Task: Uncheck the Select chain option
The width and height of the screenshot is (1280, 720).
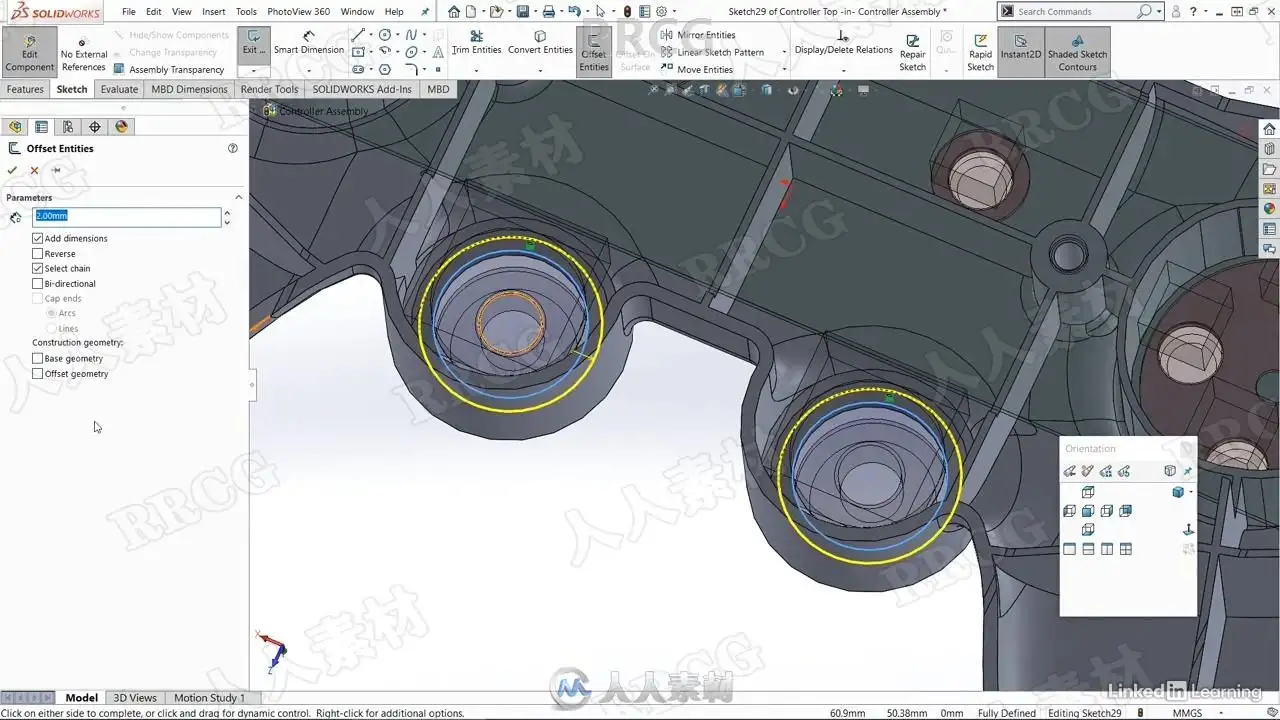Action: click(37, 268)
